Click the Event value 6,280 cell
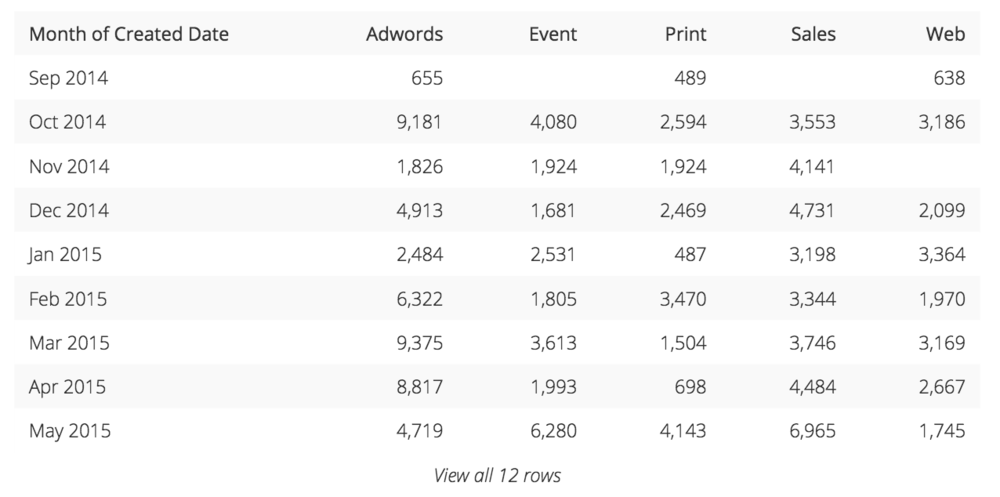This screenshot has height=497, width=1000. click(553, 431)
